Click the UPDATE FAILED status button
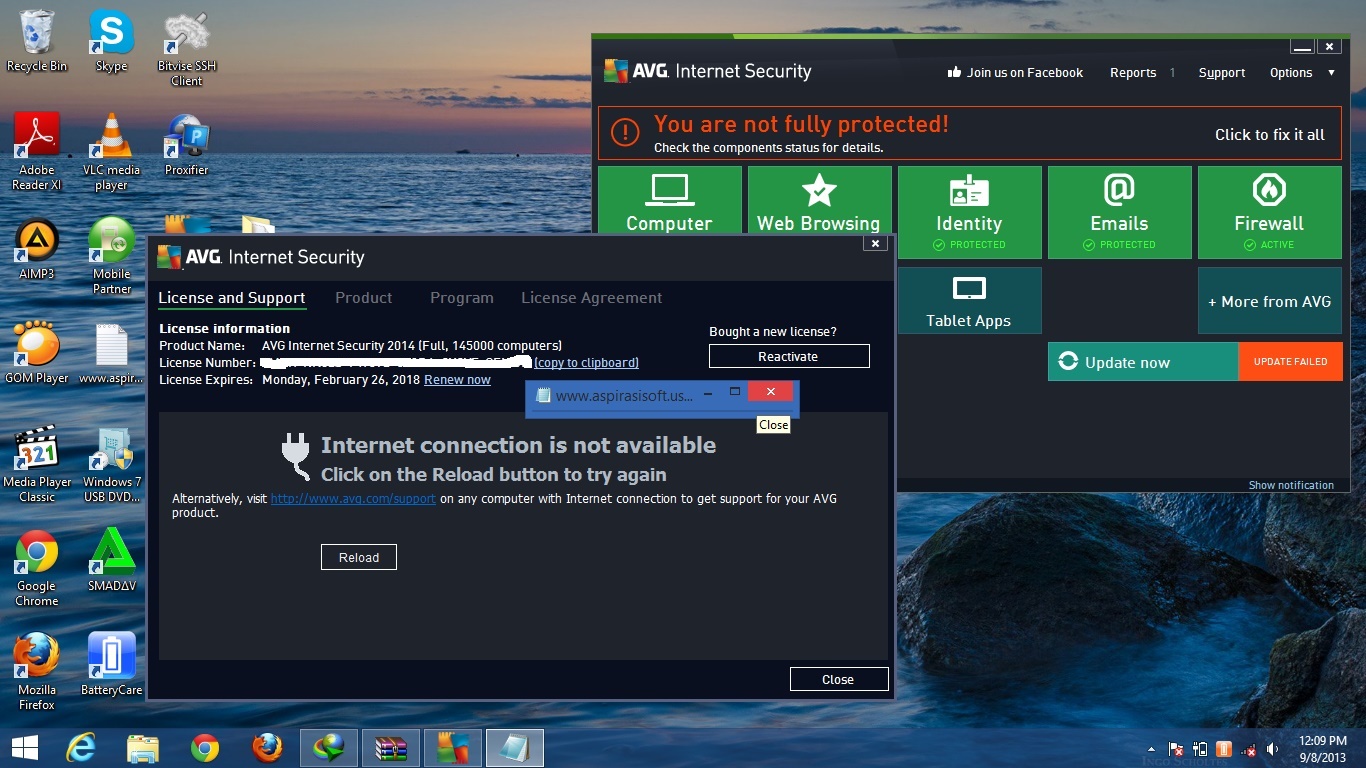Viewport: 1366px width, 768px height. pyautogui.click(x=1291, y=362)
